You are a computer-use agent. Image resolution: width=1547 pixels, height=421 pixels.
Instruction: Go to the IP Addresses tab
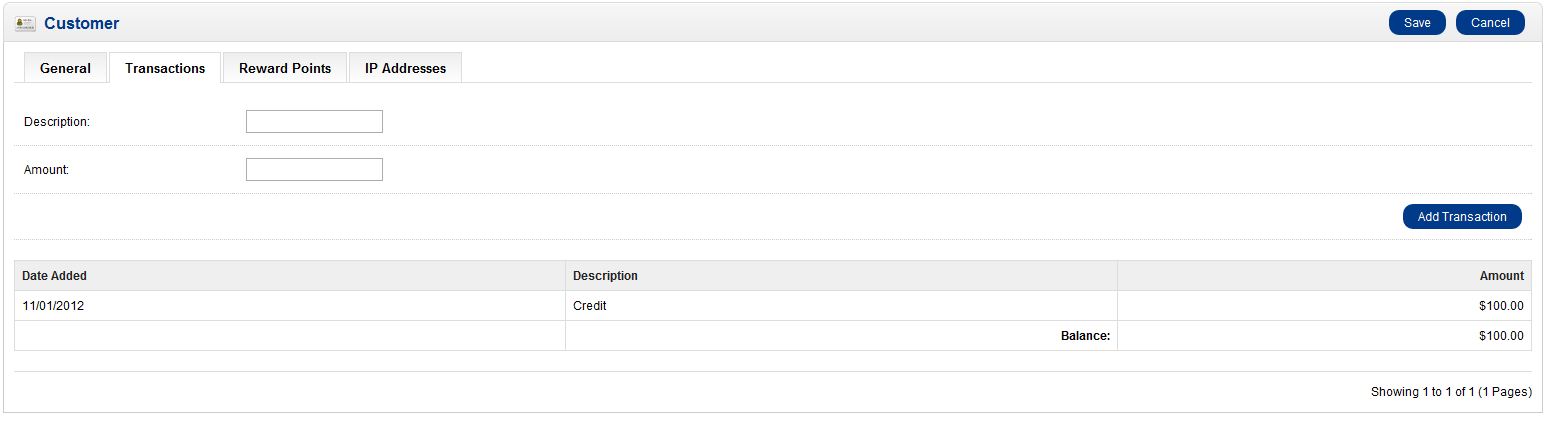[405, 68]
